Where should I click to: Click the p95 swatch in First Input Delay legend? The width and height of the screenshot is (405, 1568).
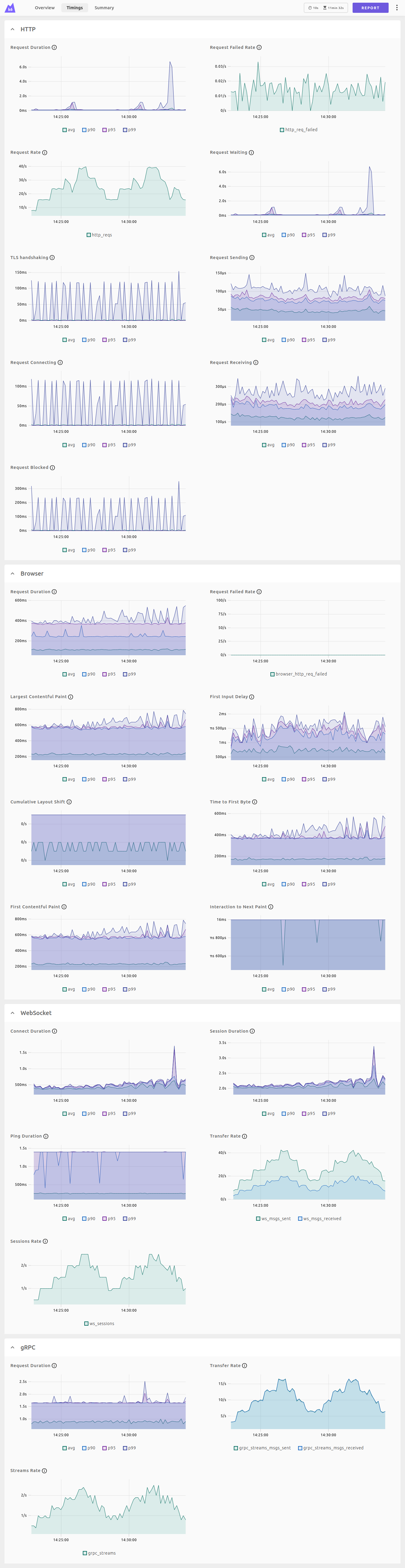[305, 779]
